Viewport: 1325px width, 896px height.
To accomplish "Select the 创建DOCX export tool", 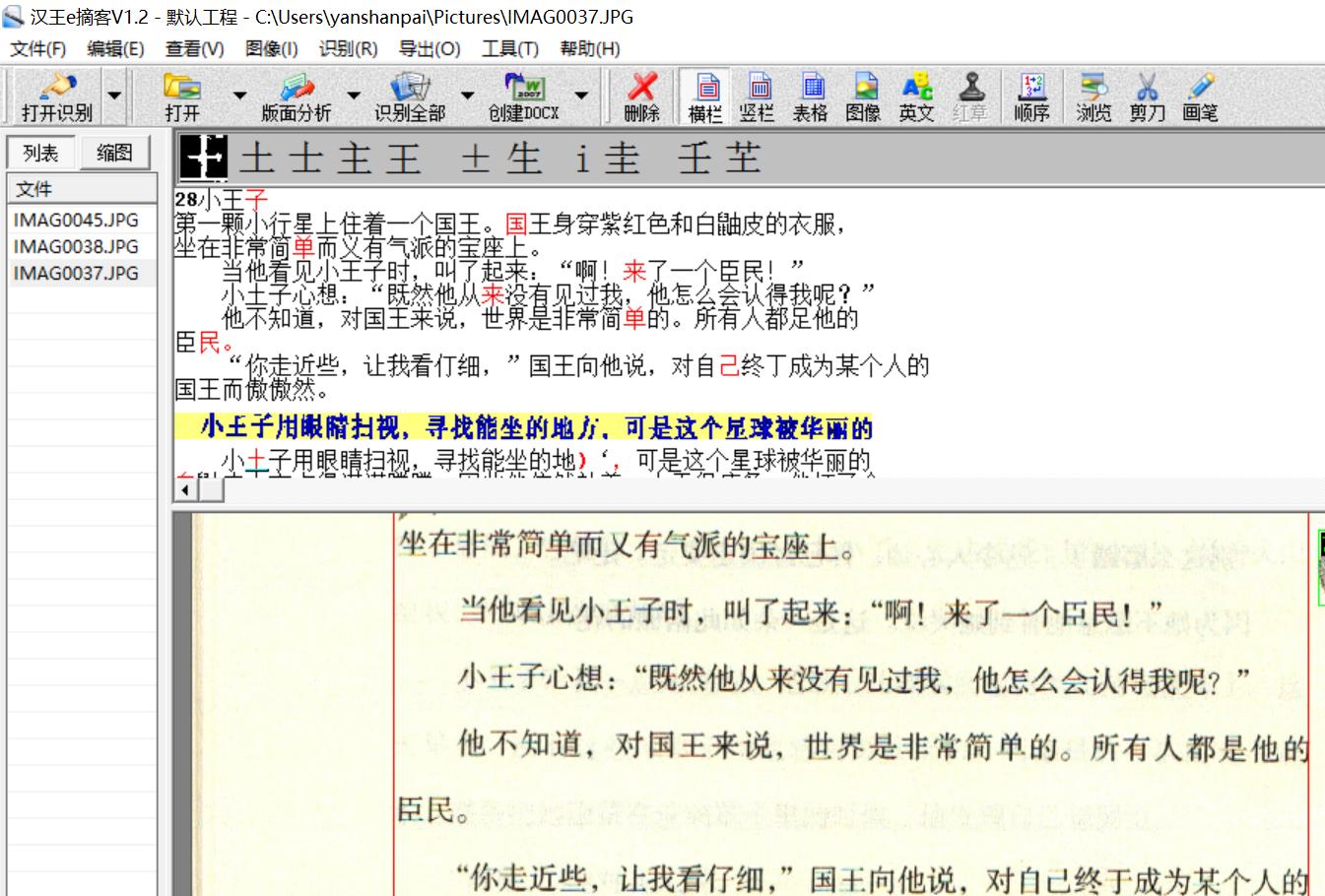I will coord(530,96).
